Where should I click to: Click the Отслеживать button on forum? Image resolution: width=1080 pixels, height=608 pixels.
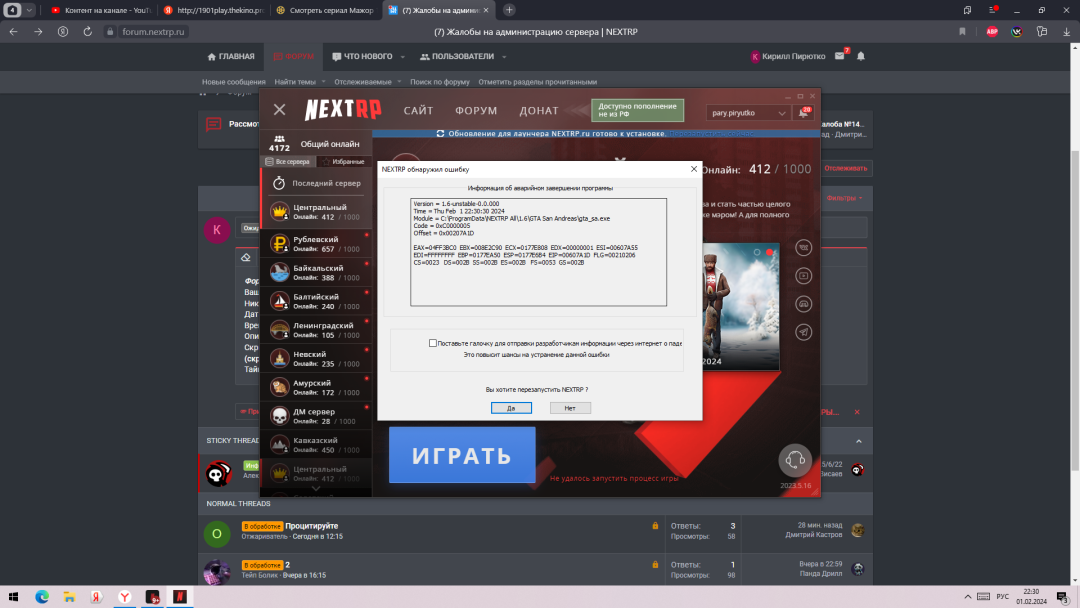(846, 168)
